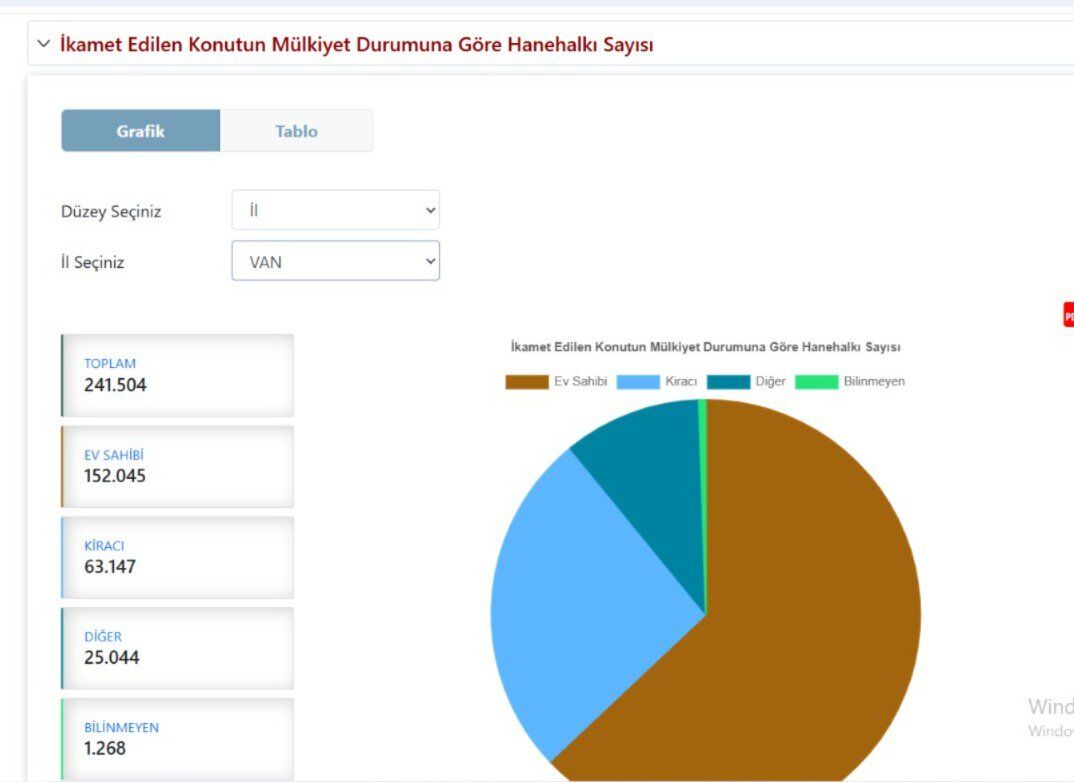Screen dimensions: 1074x782
Task: Open the İl Seçiniz dropdown showing VAN
Action: coord(336,261)
